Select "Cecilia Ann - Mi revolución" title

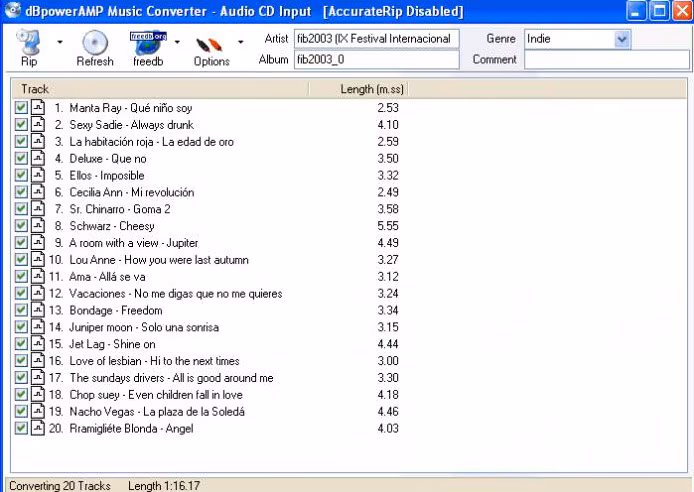[x=131, y=192]
